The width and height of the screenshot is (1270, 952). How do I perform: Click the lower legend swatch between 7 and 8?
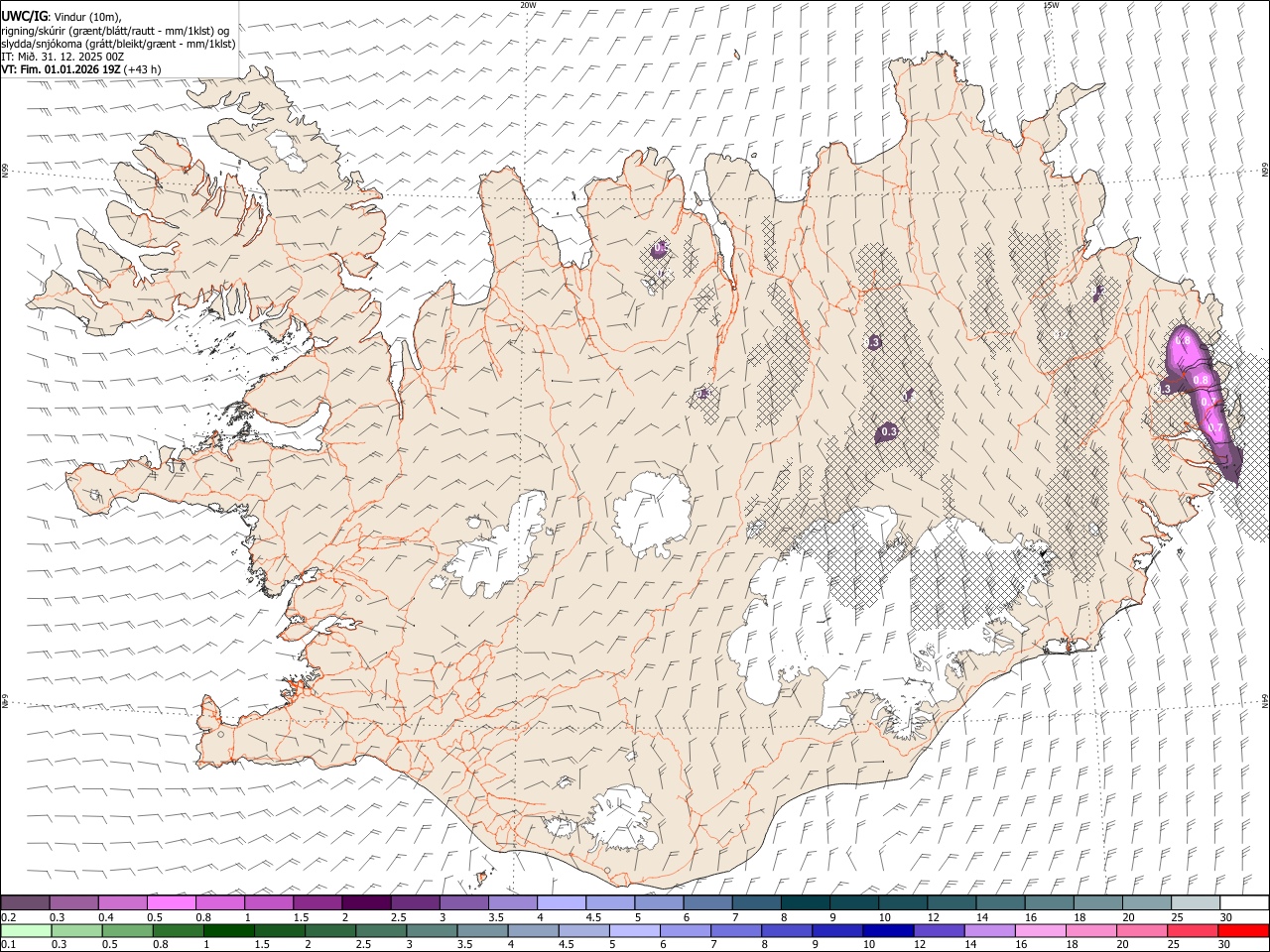tap(735, 930)
